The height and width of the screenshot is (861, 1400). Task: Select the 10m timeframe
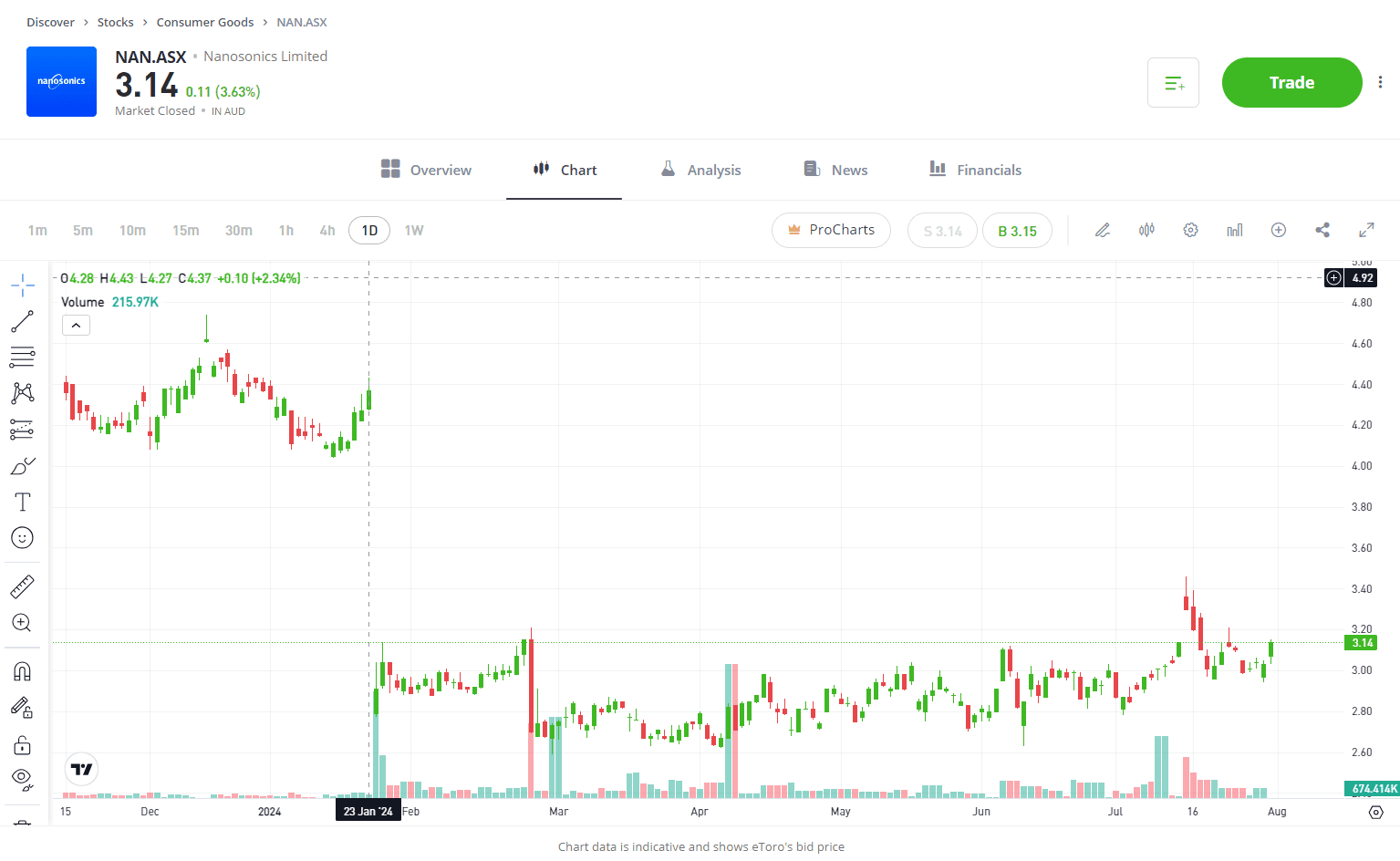[x=132, y=230]
